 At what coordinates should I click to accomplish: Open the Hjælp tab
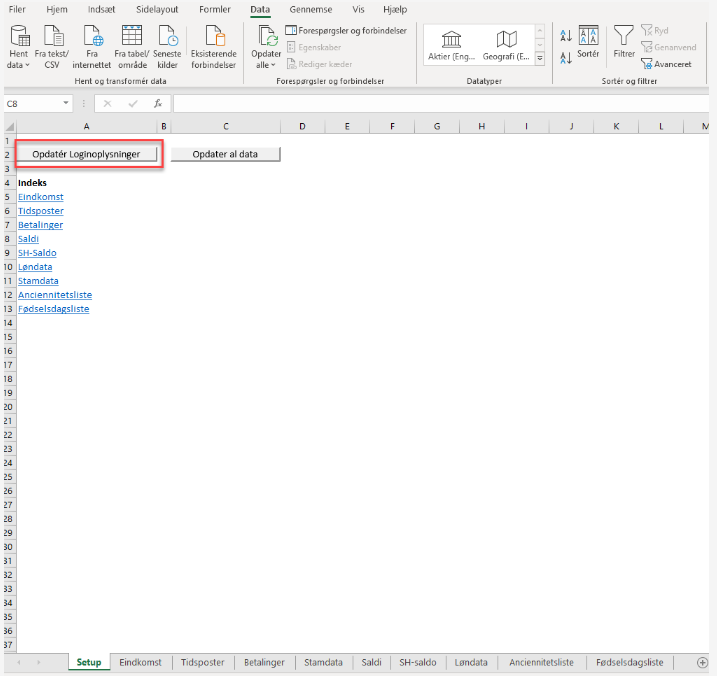(x=395, y=9)
